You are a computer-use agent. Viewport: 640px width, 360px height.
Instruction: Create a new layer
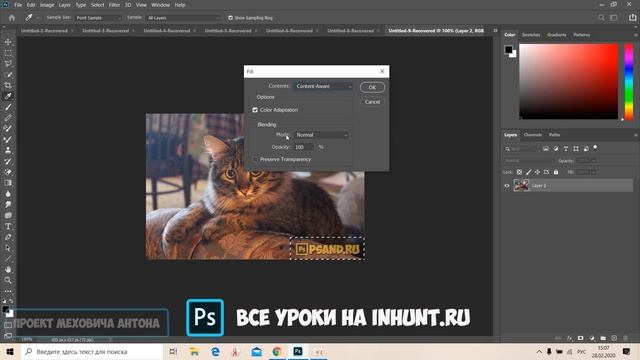point(614,338)
